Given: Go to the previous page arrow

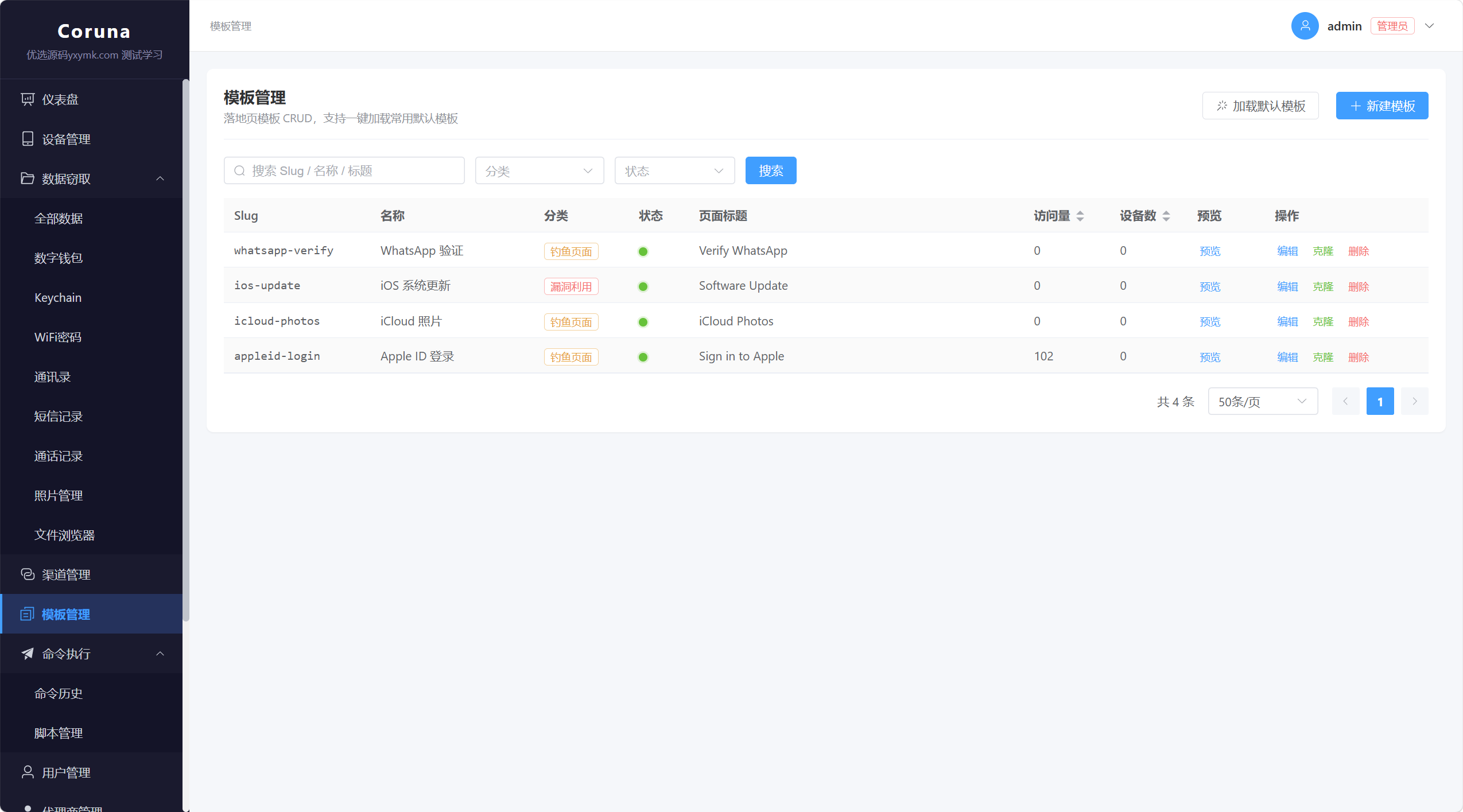Looking at the screenshot, I should tap(1345, 401).
